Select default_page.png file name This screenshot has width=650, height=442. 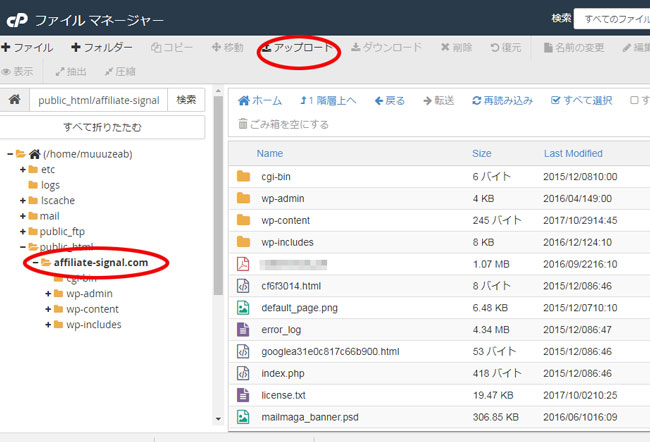(299, 308)
